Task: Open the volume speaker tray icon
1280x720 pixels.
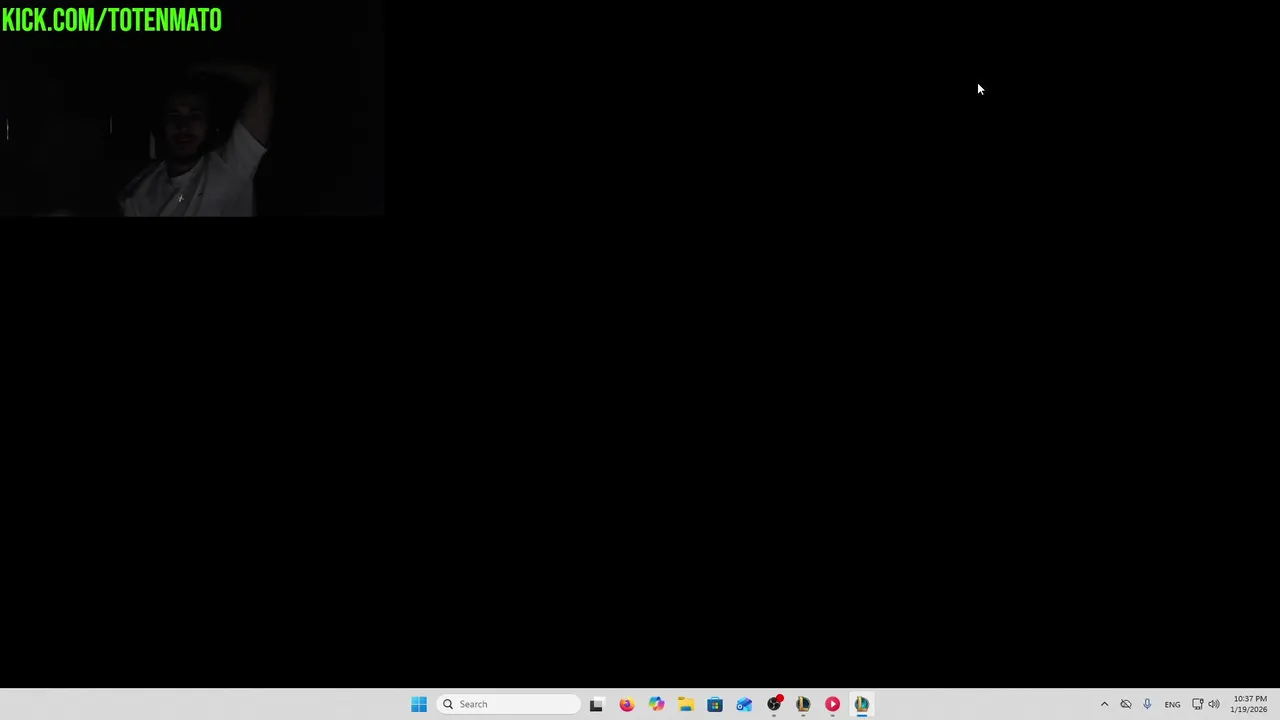Action: point(1214,704)
